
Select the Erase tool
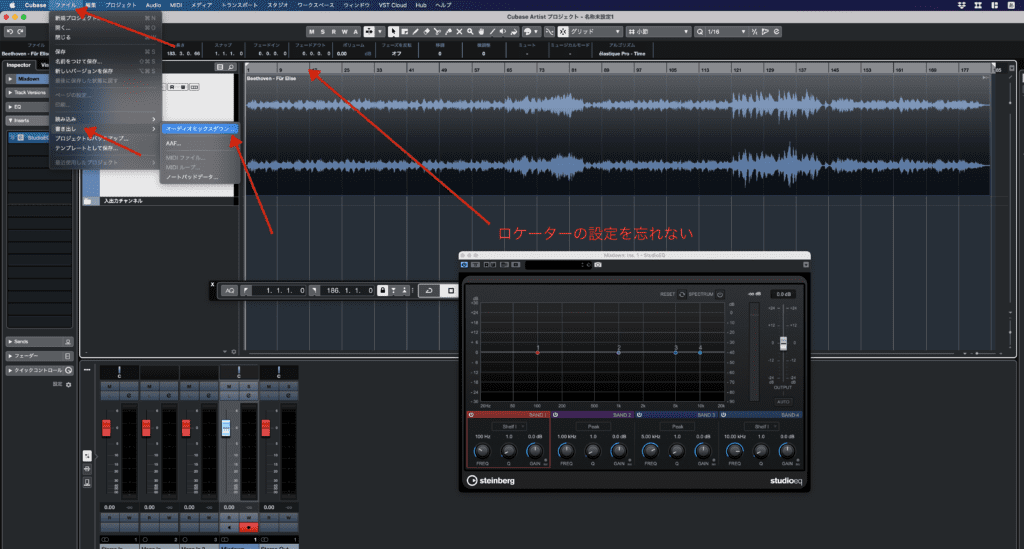[x=426, y=31]
